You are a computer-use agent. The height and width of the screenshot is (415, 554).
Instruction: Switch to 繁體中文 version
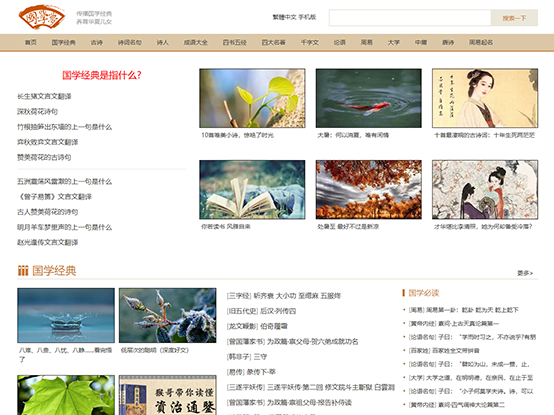click(284, 17)
